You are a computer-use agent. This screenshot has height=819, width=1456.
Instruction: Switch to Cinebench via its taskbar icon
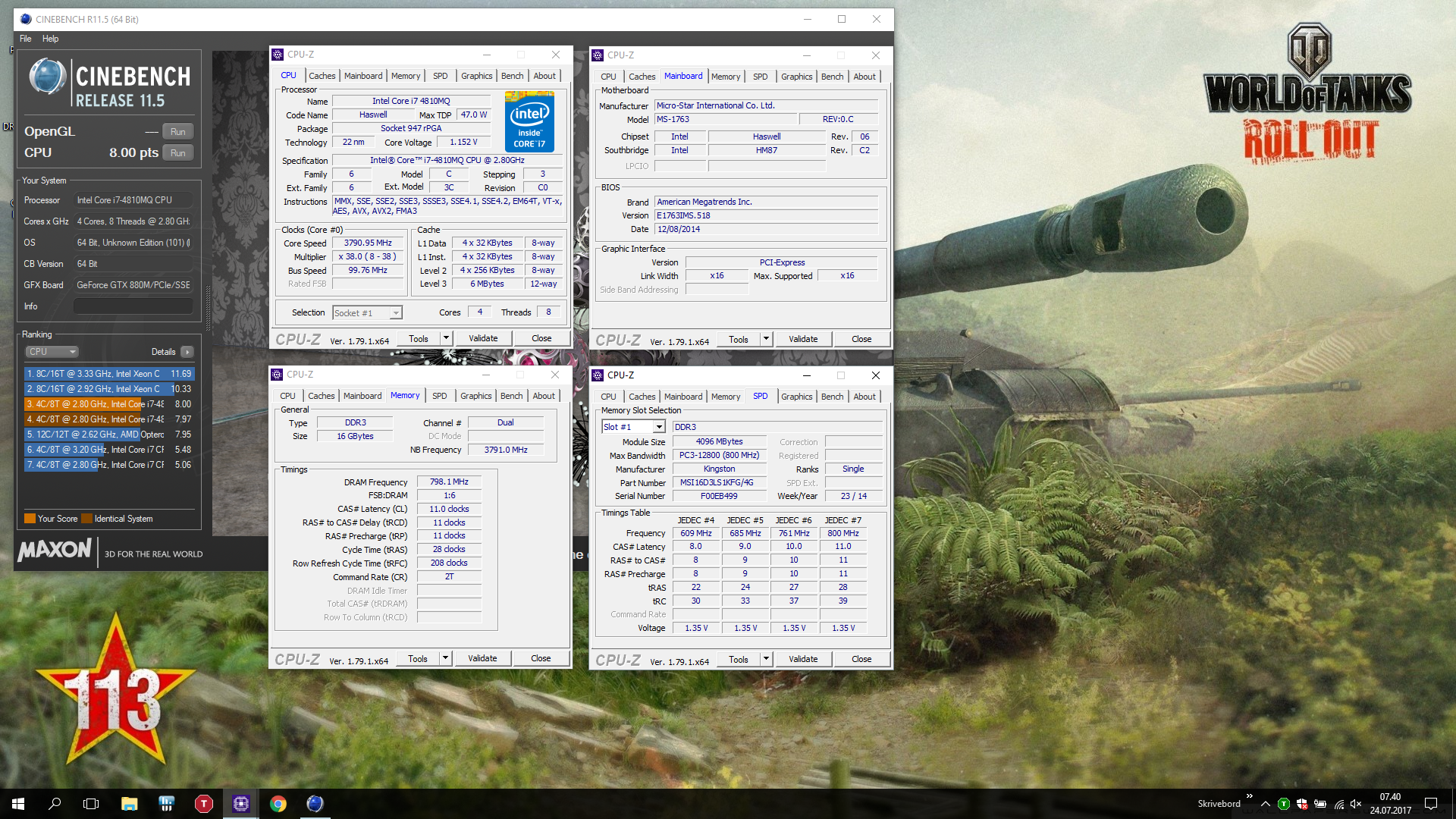[315, 804]
